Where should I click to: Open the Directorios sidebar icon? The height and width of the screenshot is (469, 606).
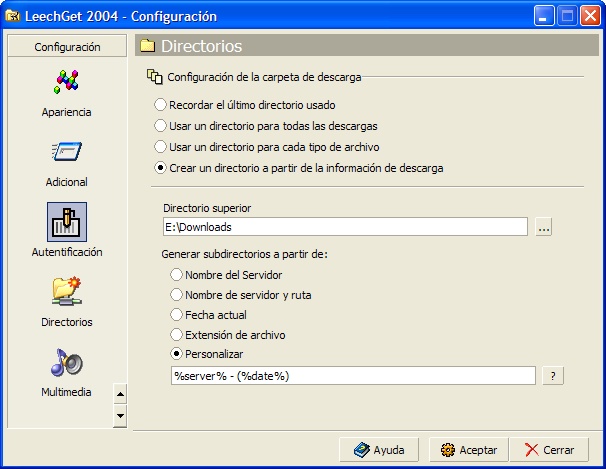[x=66, y=291]
